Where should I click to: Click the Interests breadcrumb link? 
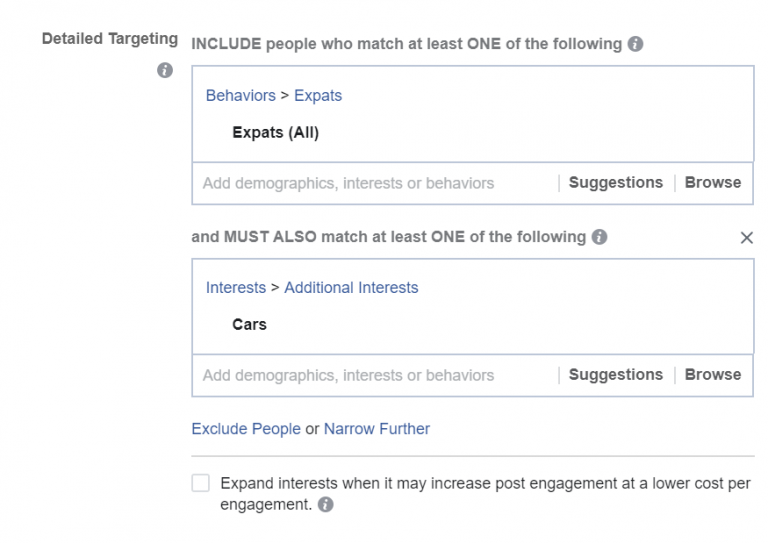point(236,288)
